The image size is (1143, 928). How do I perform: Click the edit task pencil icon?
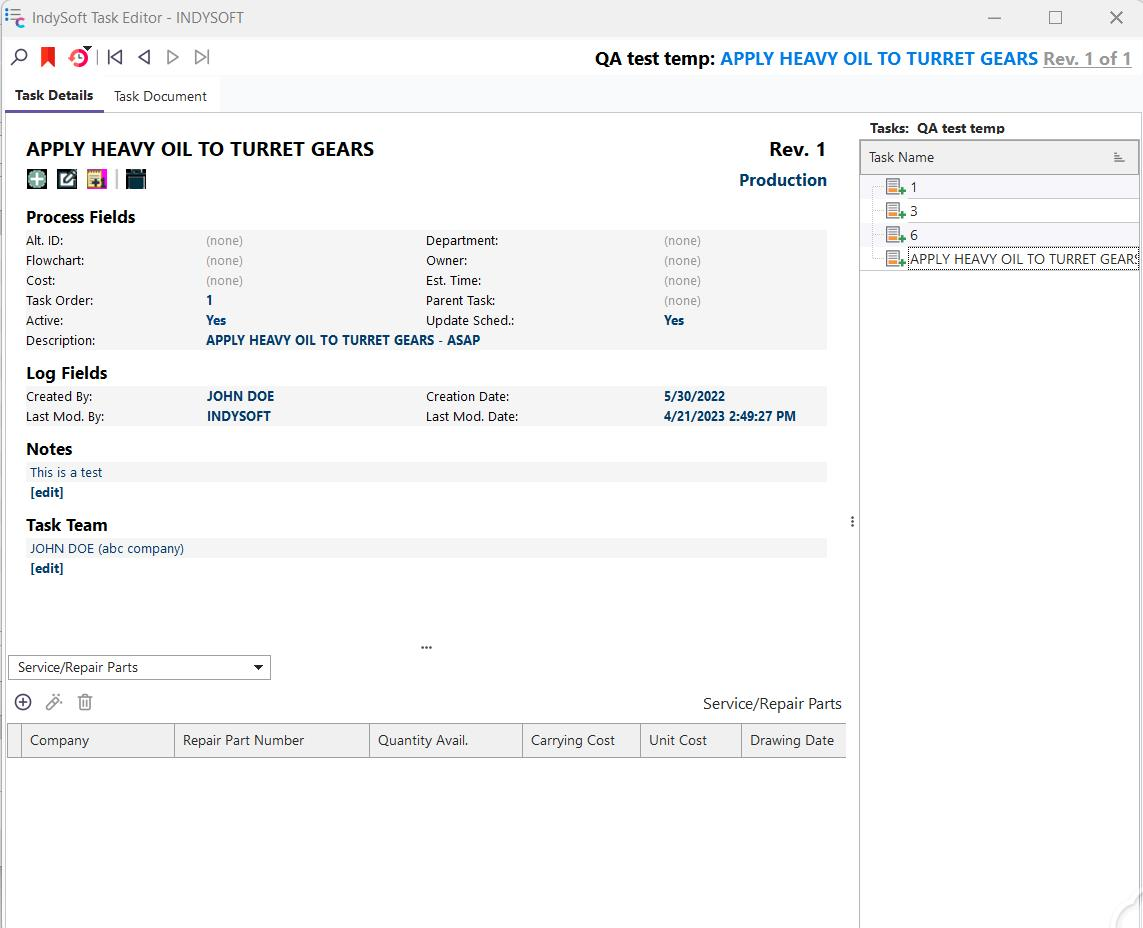pos(67,179)
